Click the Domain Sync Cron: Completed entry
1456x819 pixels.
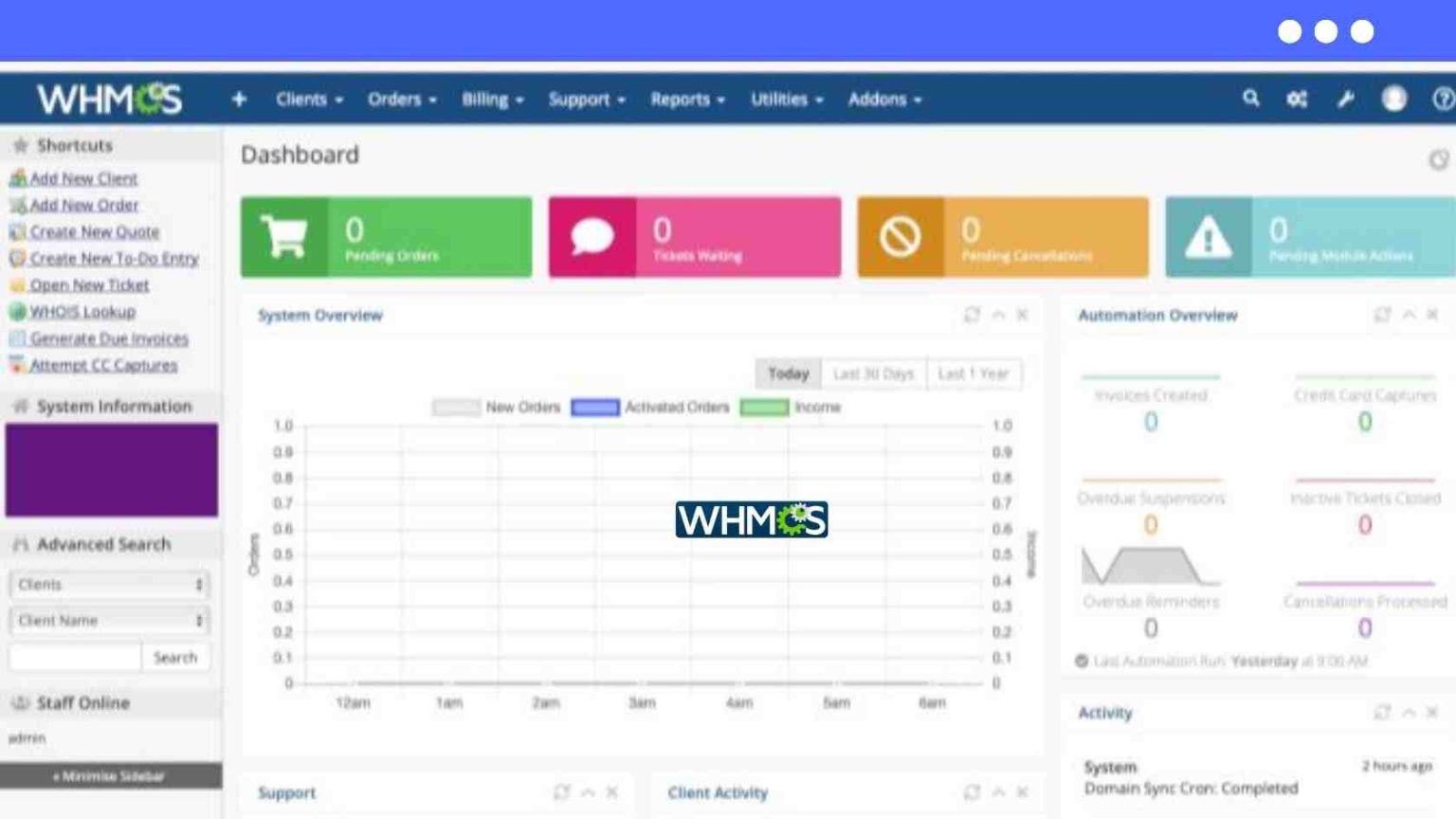click(x=1192, y=788)
